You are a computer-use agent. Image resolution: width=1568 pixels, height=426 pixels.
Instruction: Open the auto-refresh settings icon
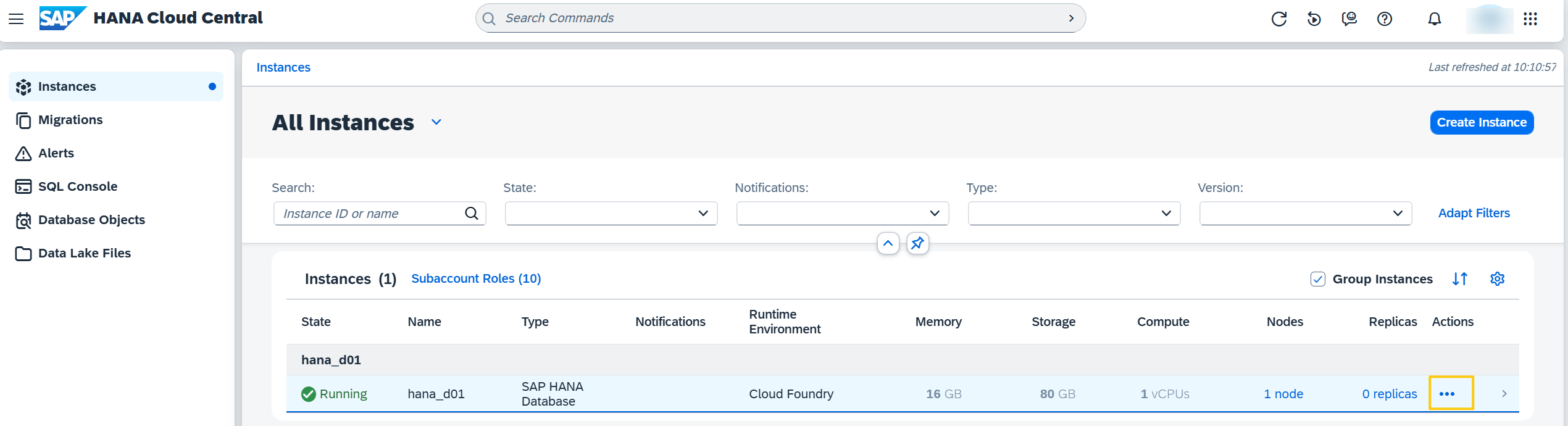tap(1314, 19)
